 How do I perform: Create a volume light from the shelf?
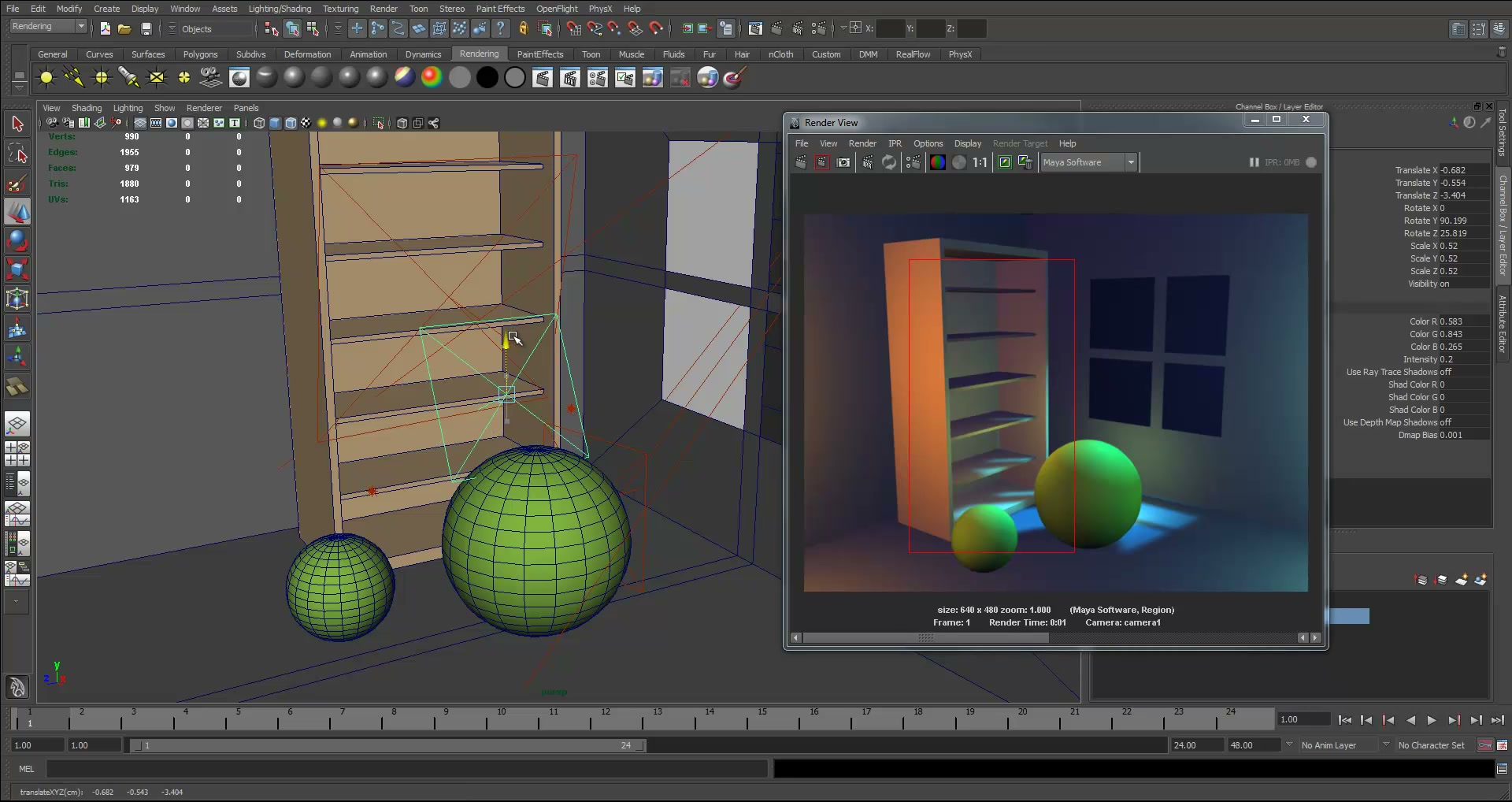(x=184, y=77)
